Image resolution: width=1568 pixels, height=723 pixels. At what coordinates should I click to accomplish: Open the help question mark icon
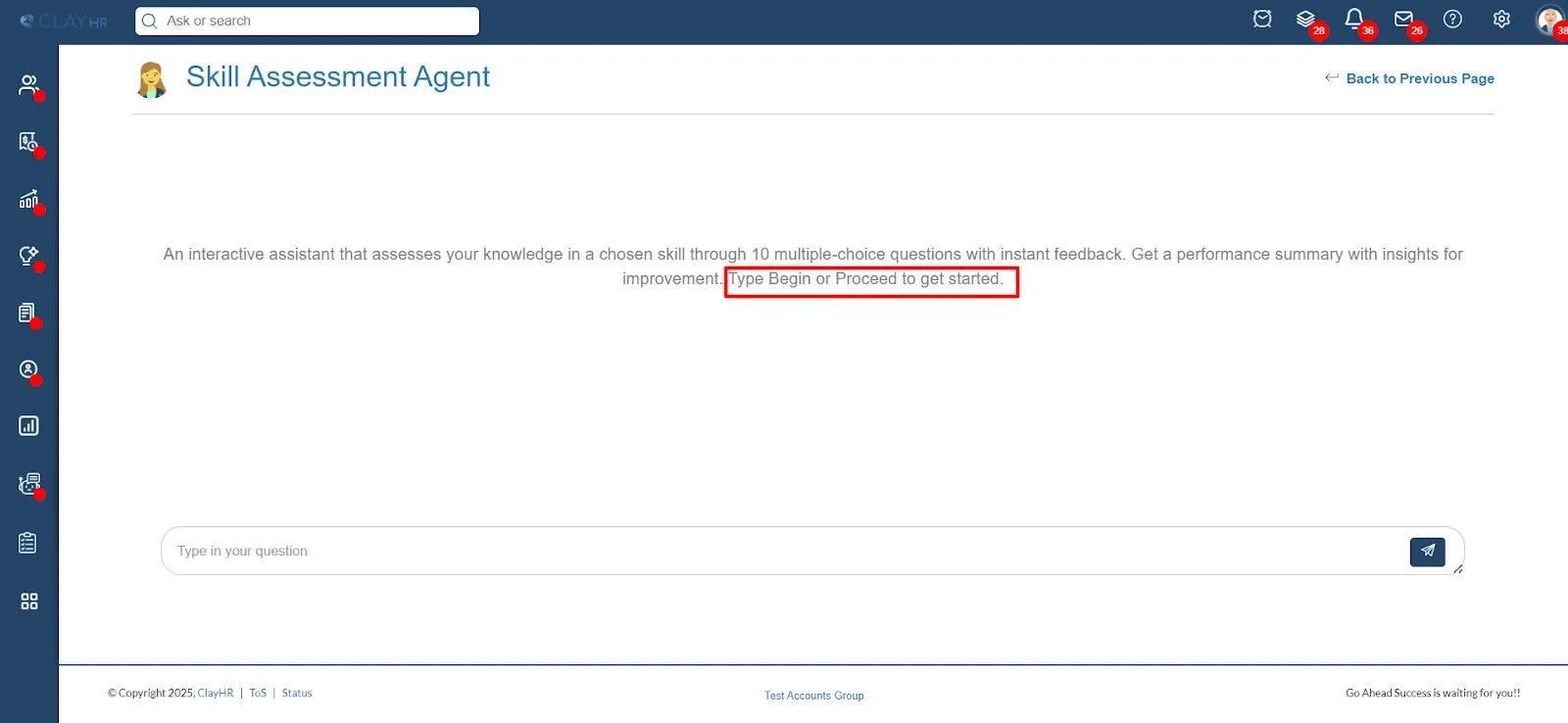coord(1452,19)
